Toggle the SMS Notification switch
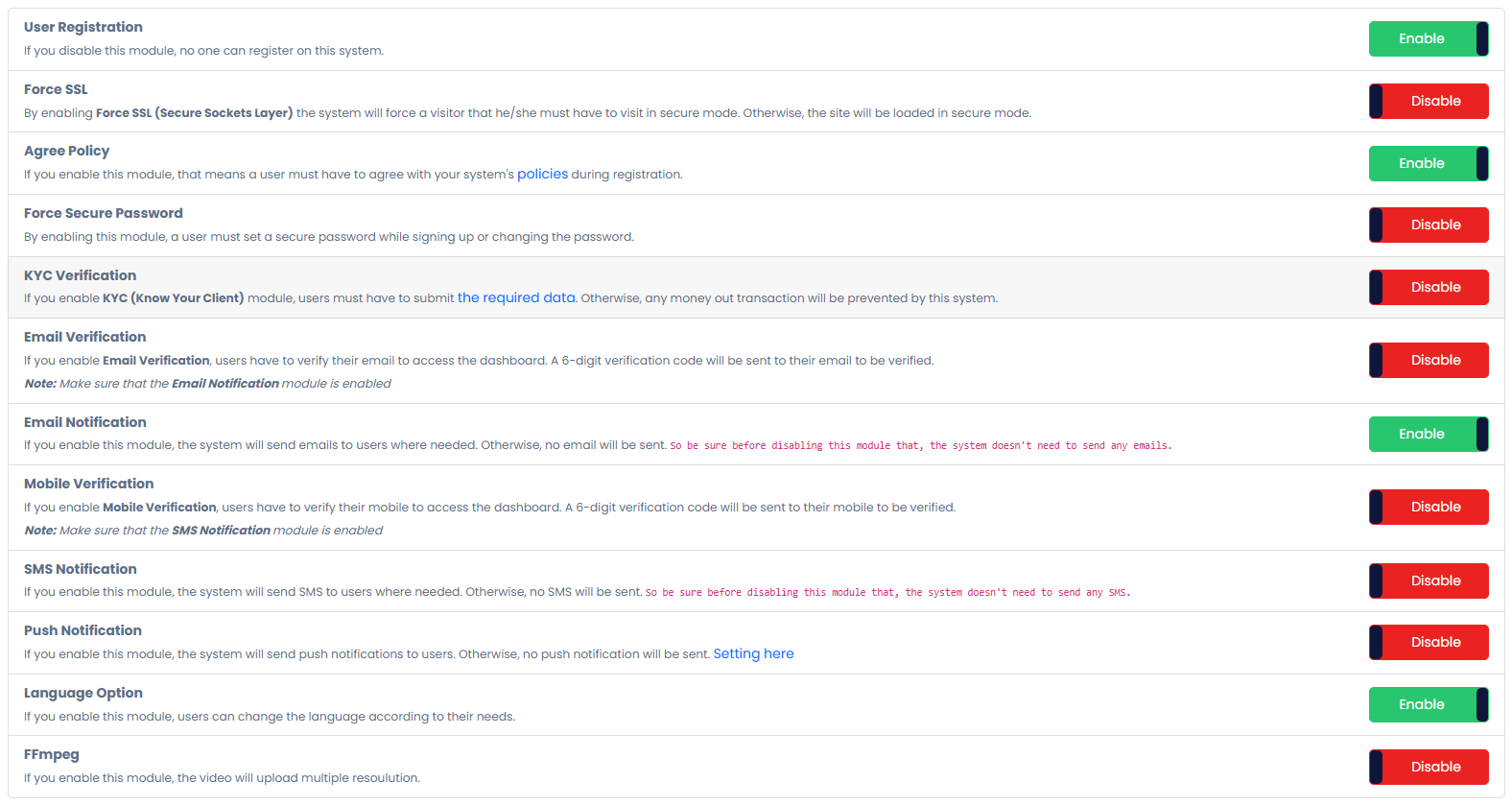The height and width of the screenshot is (805, 1512). (x=1428, y=580)
